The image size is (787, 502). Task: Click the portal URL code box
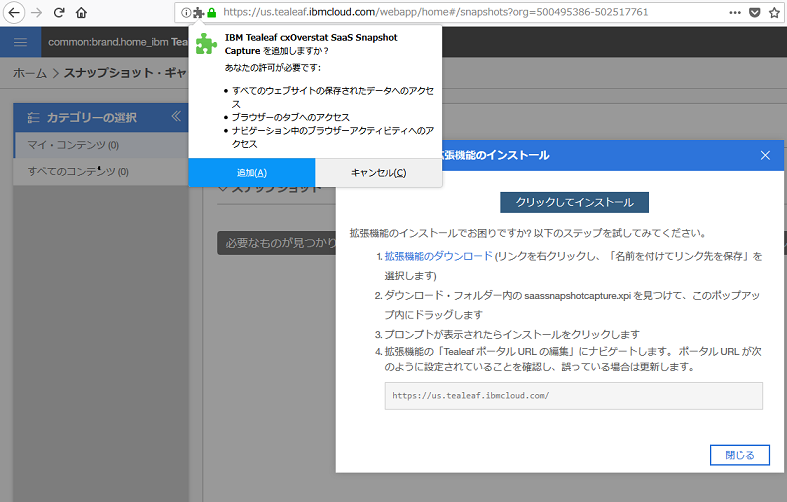pos(574,396)
